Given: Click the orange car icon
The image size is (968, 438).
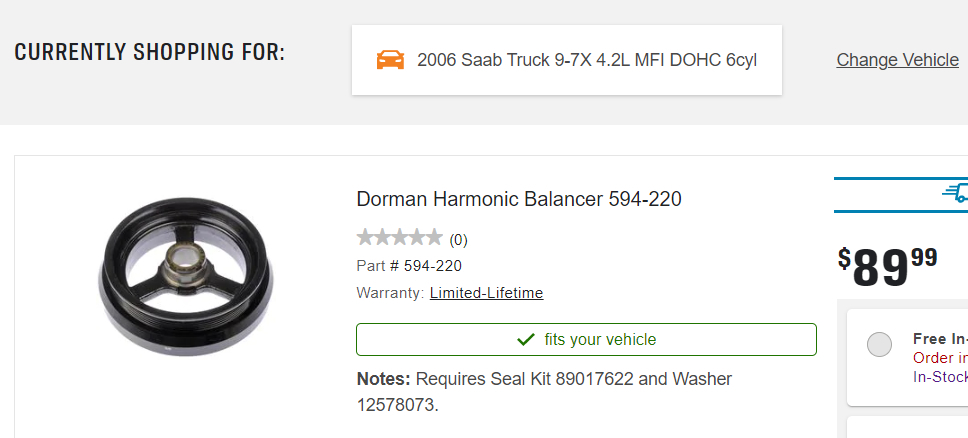Looking at the screenshot, I should [390, 60].
